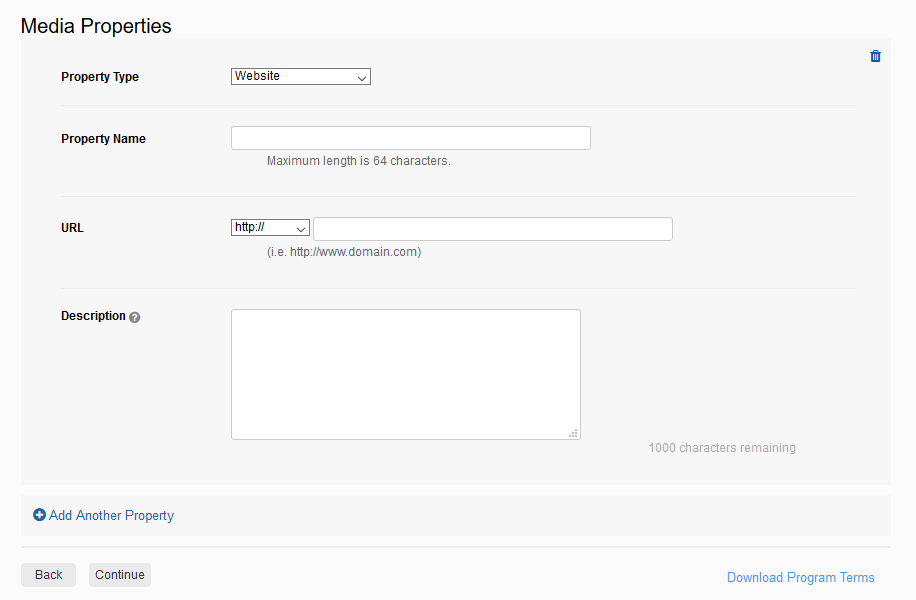This screenshot has width=916, height=600.
Task: Click the Description box resize grip
Action: 573,433
